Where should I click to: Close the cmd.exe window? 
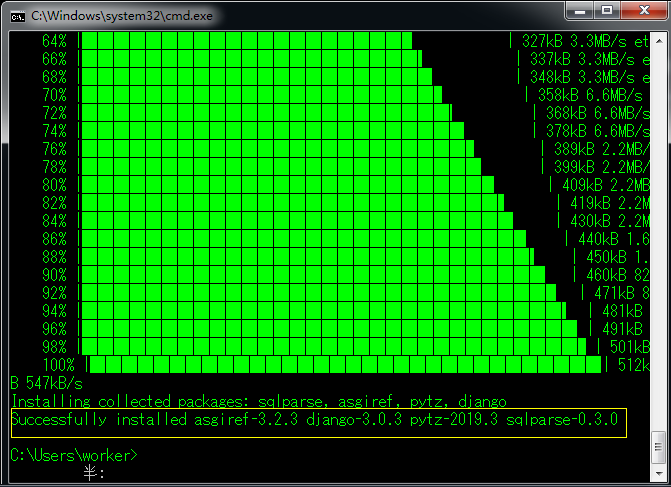(644, 10)
